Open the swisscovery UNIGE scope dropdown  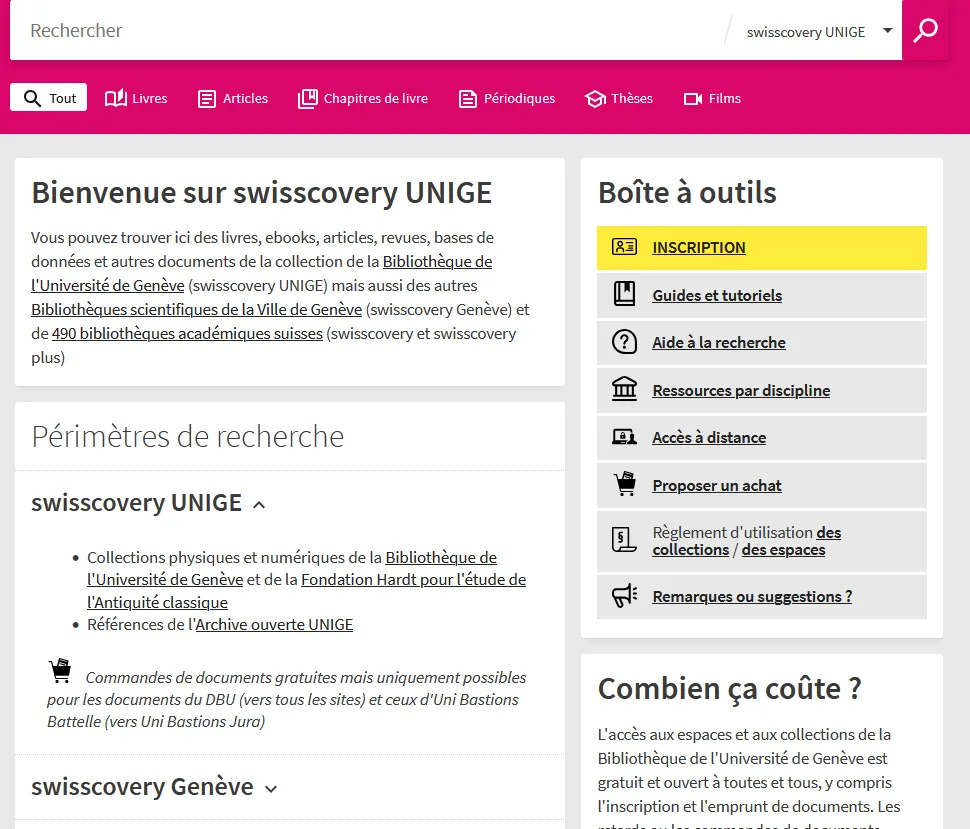point(819,32)
